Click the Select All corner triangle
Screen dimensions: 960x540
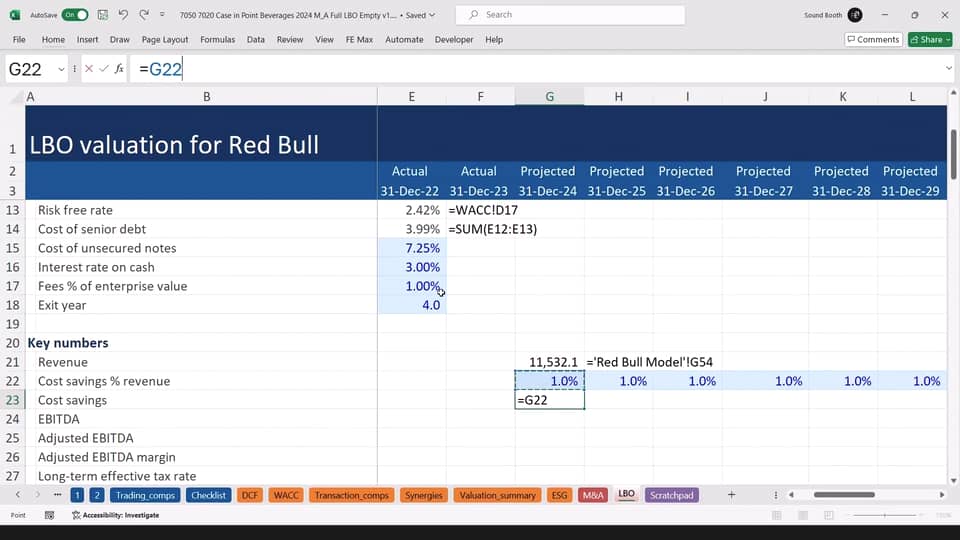tap(15, 97)
